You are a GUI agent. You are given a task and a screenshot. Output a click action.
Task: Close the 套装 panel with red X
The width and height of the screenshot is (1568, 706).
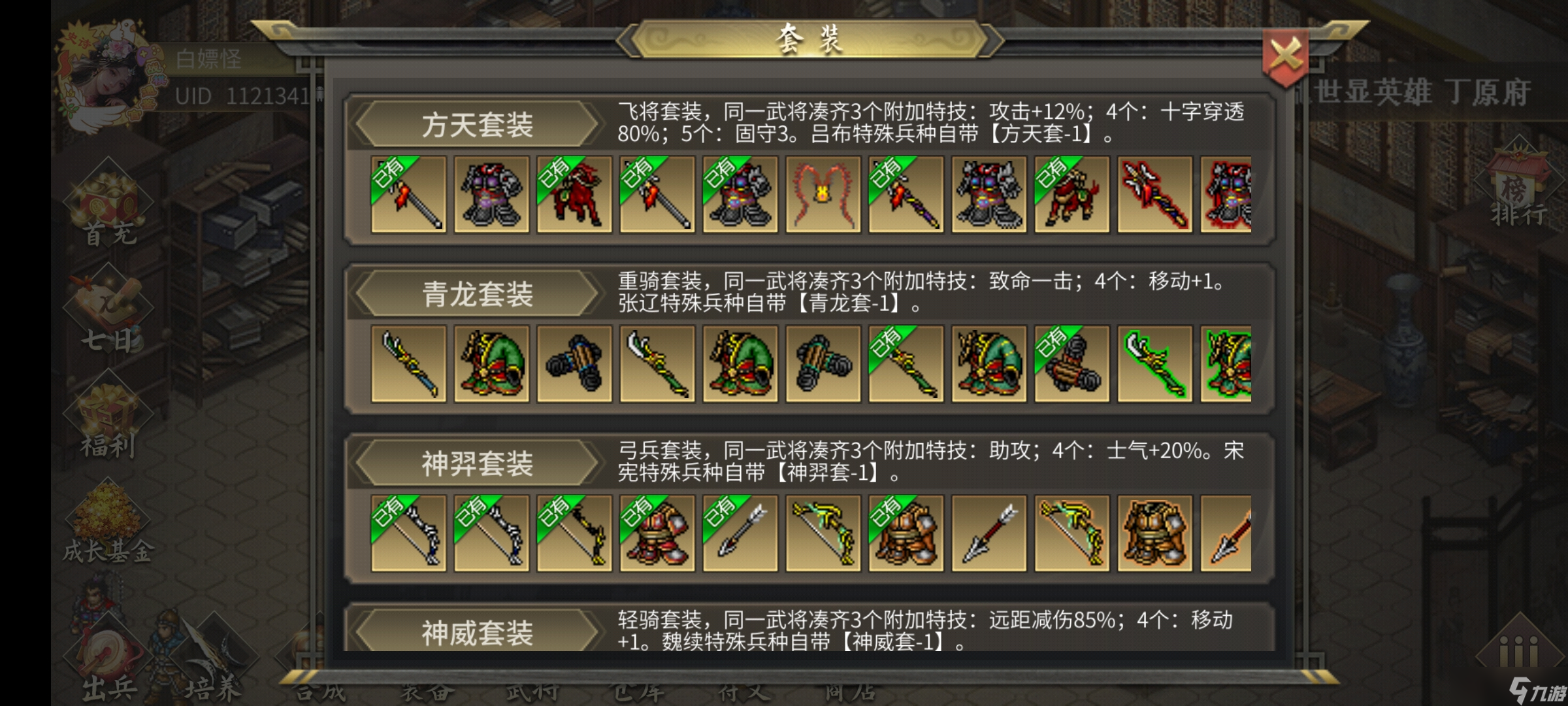[1285, 57]
